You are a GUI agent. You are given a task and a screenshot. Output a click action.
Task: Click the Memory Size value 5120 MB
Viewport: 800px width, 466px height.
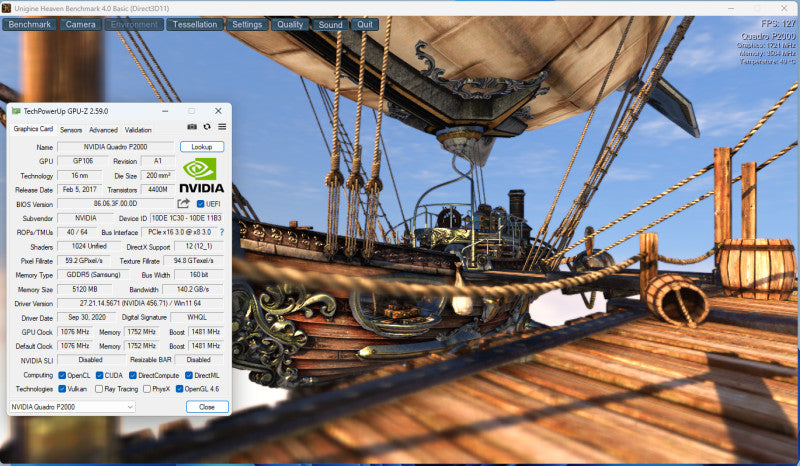[85, 289]
